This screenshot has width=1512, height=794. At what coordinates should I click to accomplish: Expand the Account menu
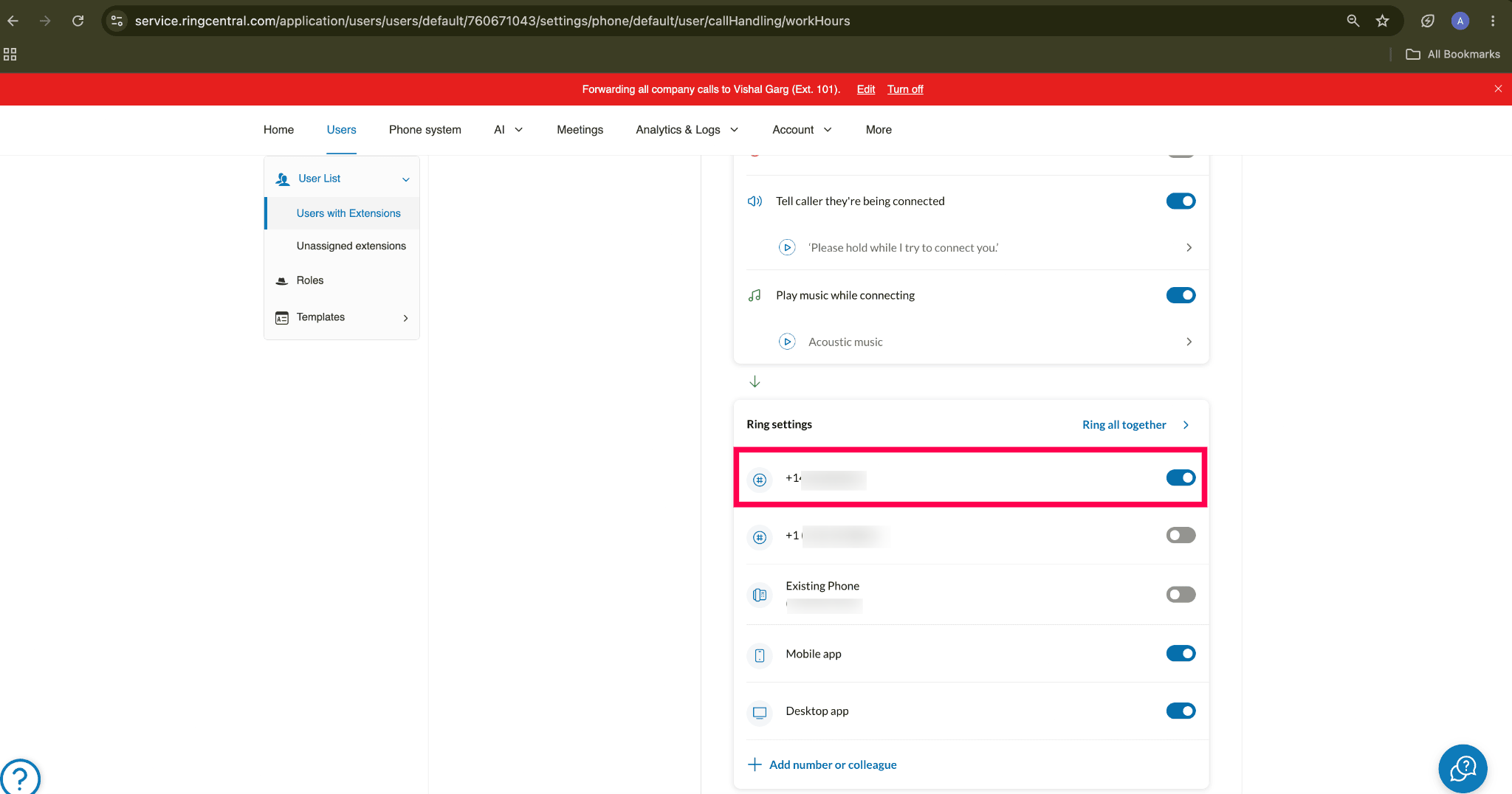click(x=803, y=130)
